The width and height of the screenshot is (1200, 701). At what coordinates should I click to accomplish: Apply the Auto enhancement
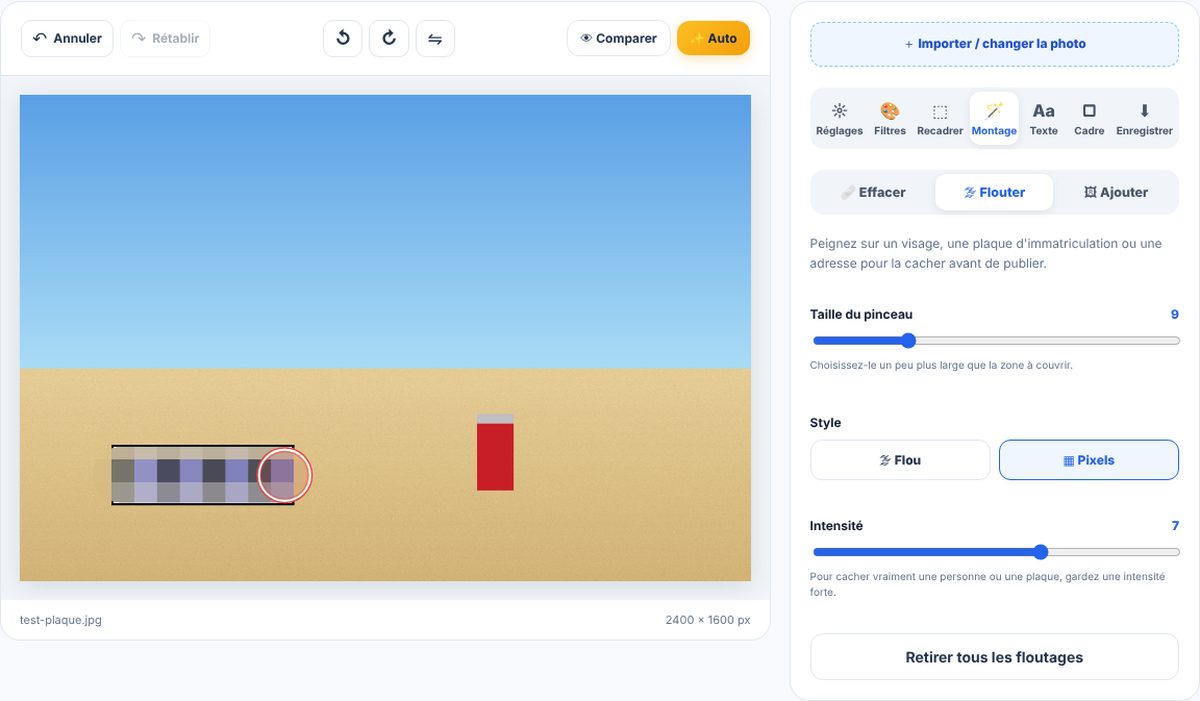coord(713,38)
